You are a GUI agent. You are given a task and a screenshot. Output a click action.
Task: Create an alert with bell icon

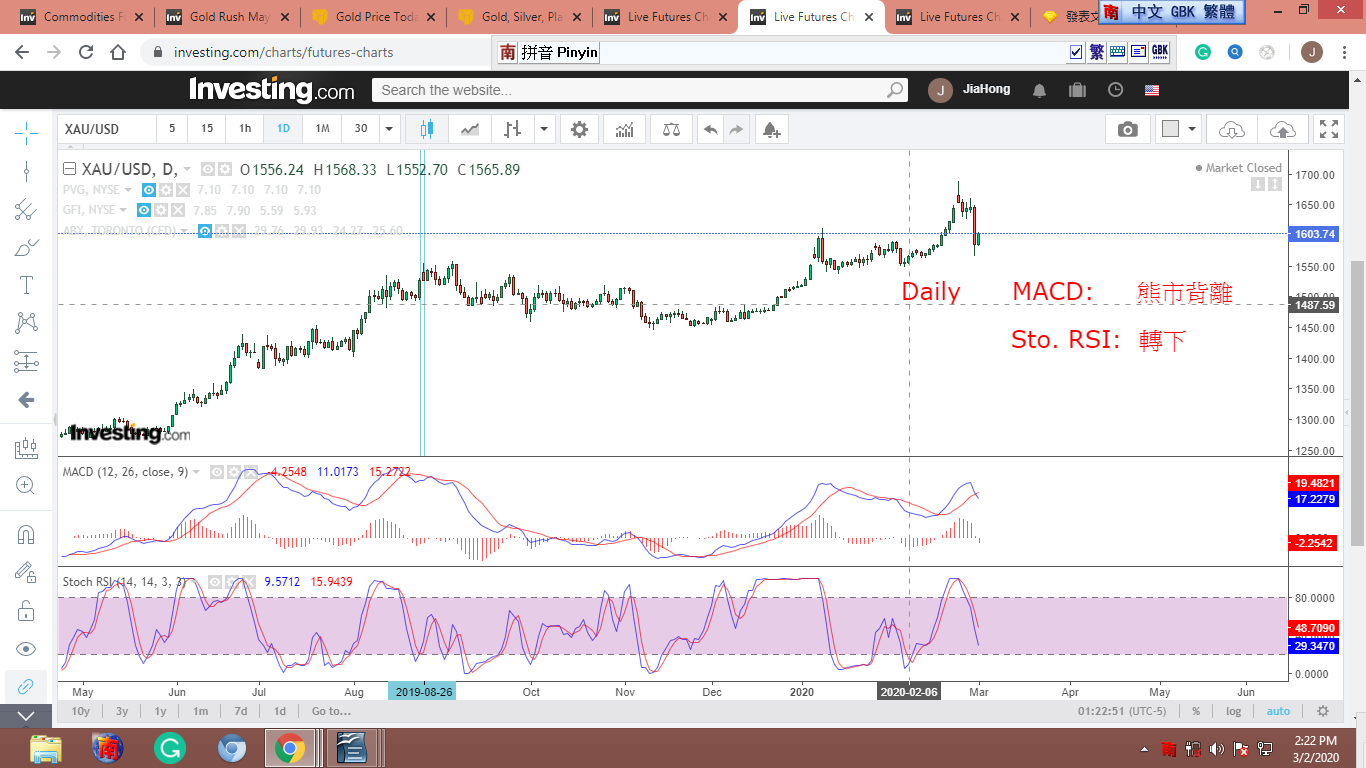(770, 129)
